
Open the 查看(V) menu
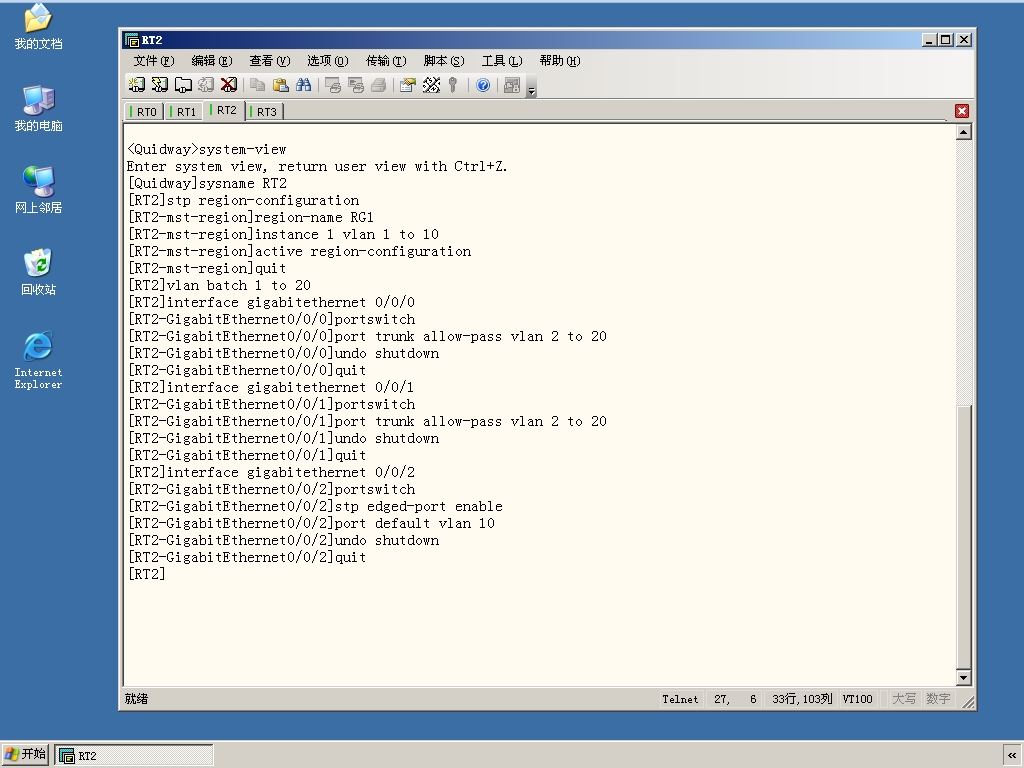[270, 61]
